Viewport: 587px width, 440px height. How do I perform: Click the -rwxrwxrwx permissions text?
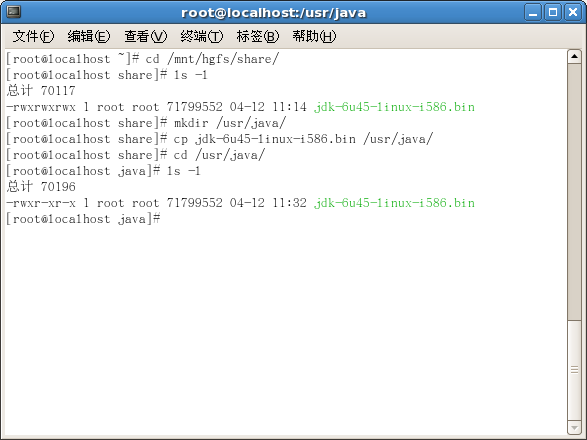[41, 107]
